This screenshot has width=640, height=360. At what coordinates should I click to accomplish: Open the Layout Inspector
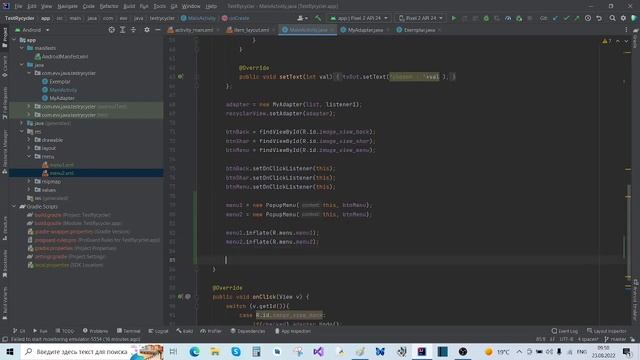(x=607, y=331)
